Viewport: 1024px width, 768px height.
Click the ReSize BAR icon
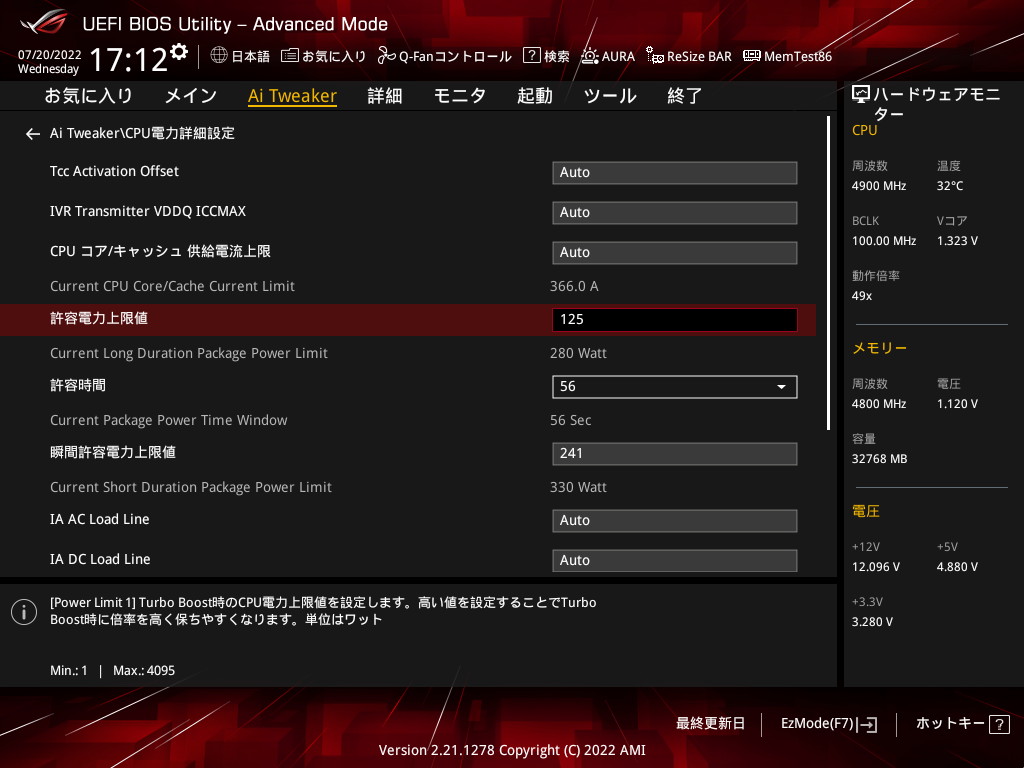(654, 56)
